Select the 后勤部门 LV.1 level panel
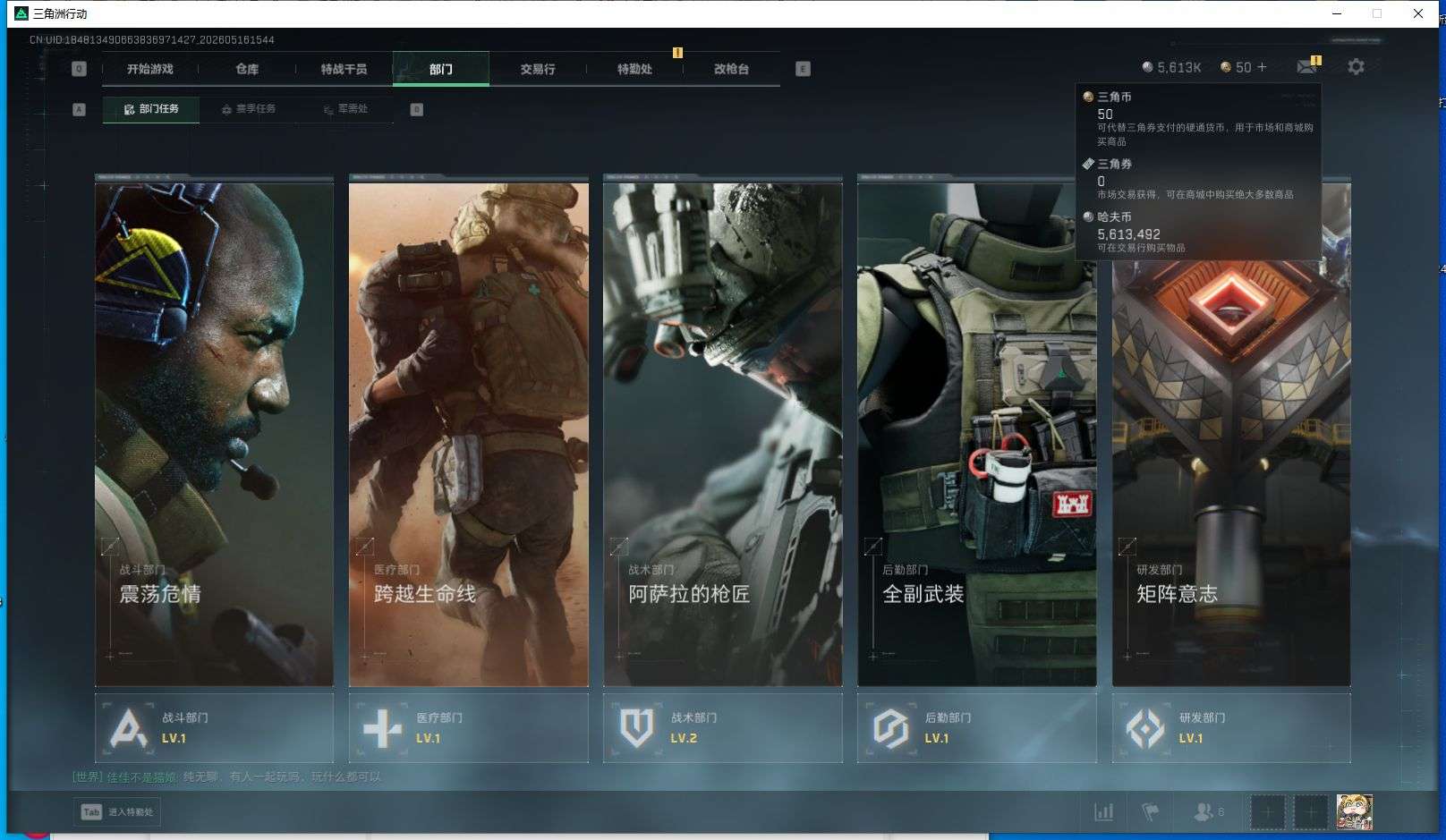Image resolution: width=1446 pixels, height=840 pixels. pyautogui.click(x=977, y=728)
